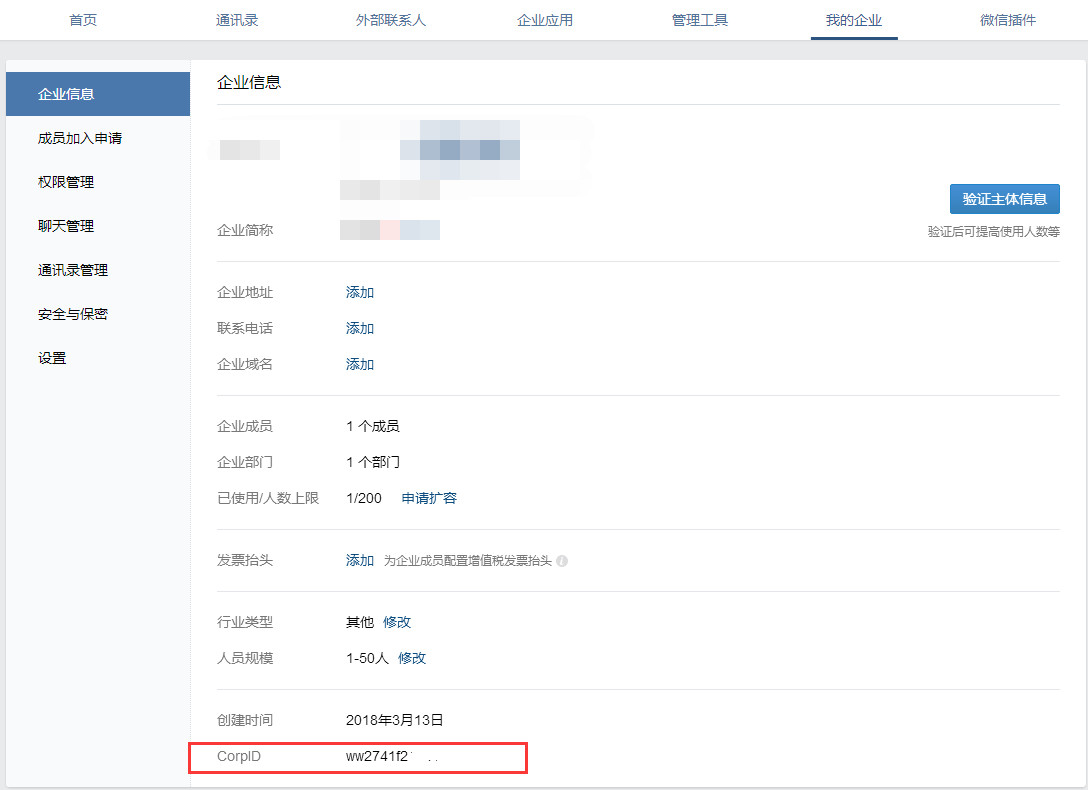Viewport: 1088px width, 790px height.
Task: Click 添加 next to 联系电话
Action: coord(360,328)
